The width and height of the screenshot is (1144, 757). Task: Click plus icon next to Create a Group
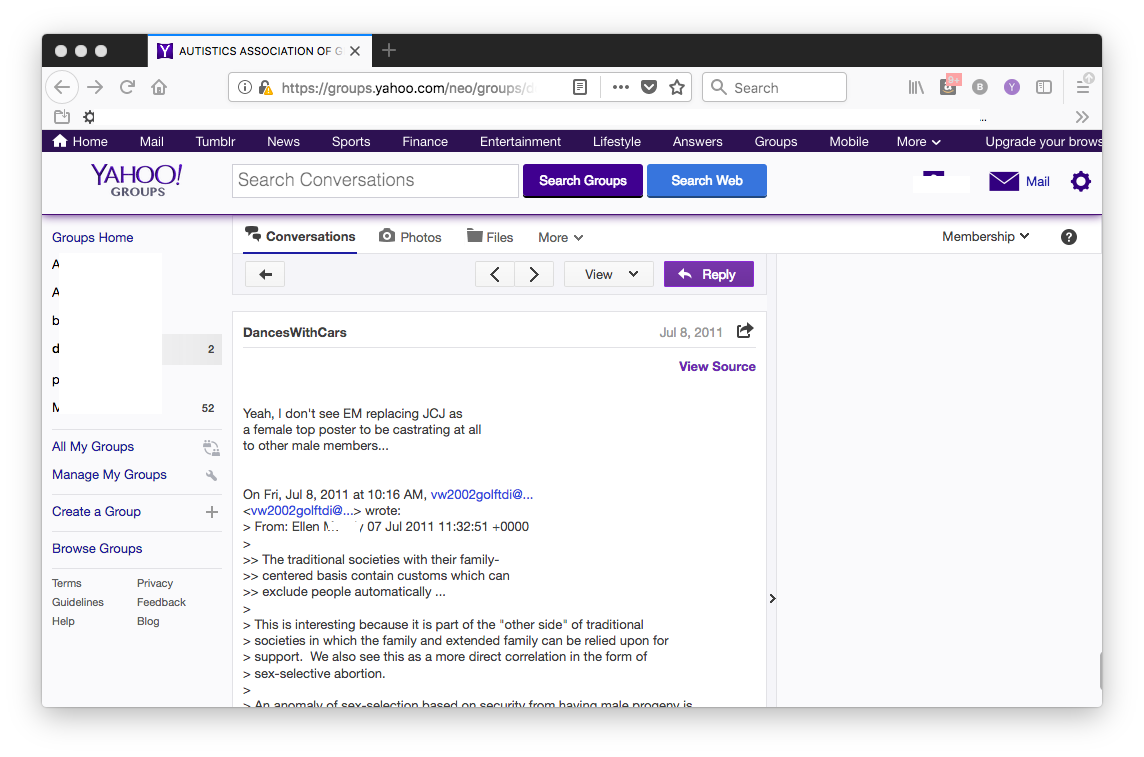point(212,512)
